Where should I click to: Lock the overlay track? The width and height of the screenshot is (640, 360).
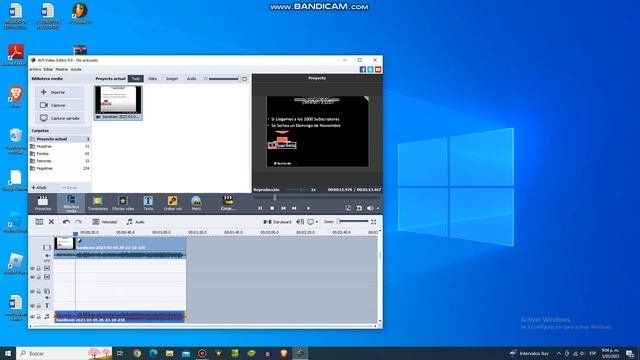(39, 291)
